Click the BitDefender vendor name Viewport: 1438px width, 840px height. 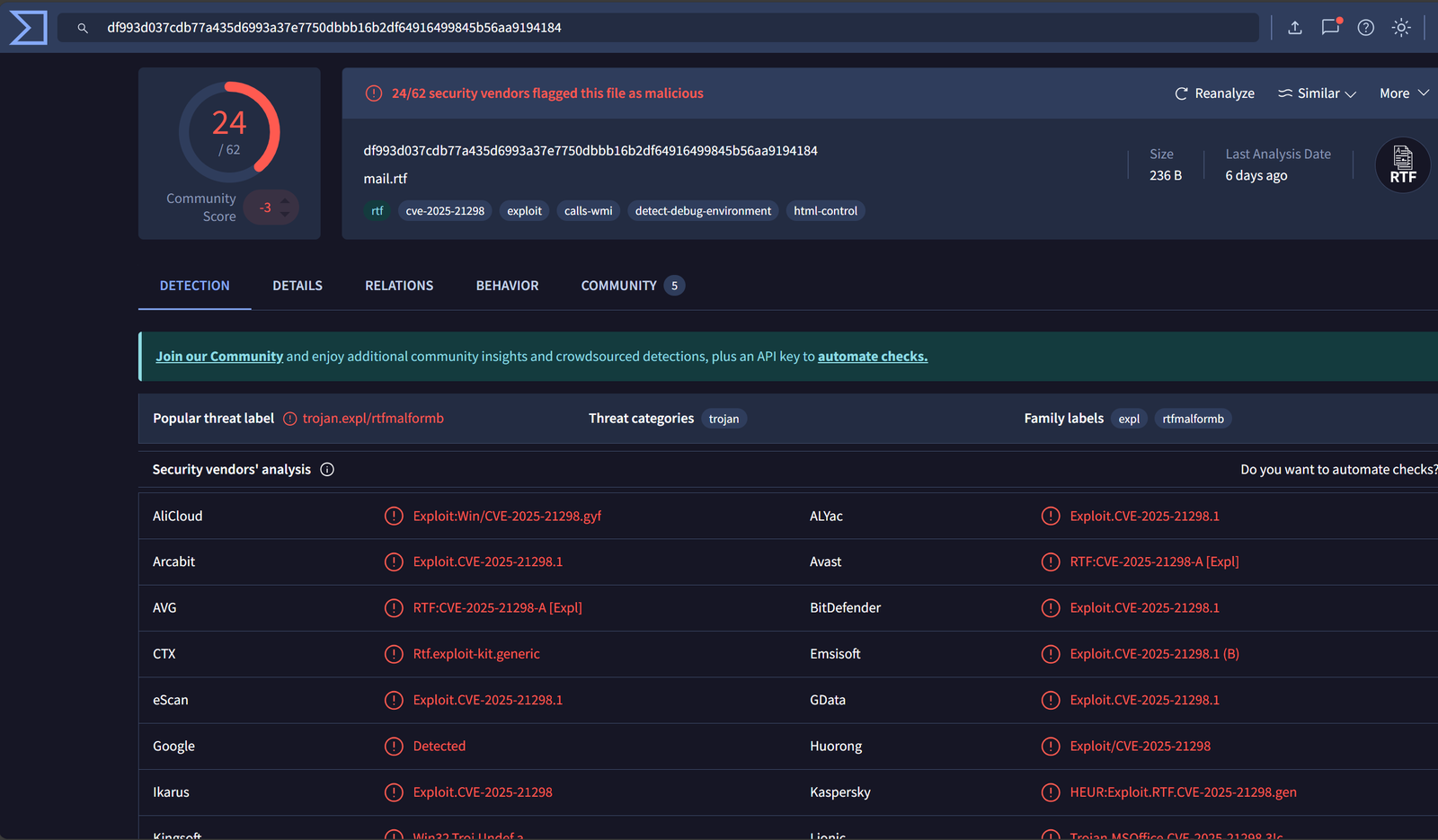click(845, 608)
